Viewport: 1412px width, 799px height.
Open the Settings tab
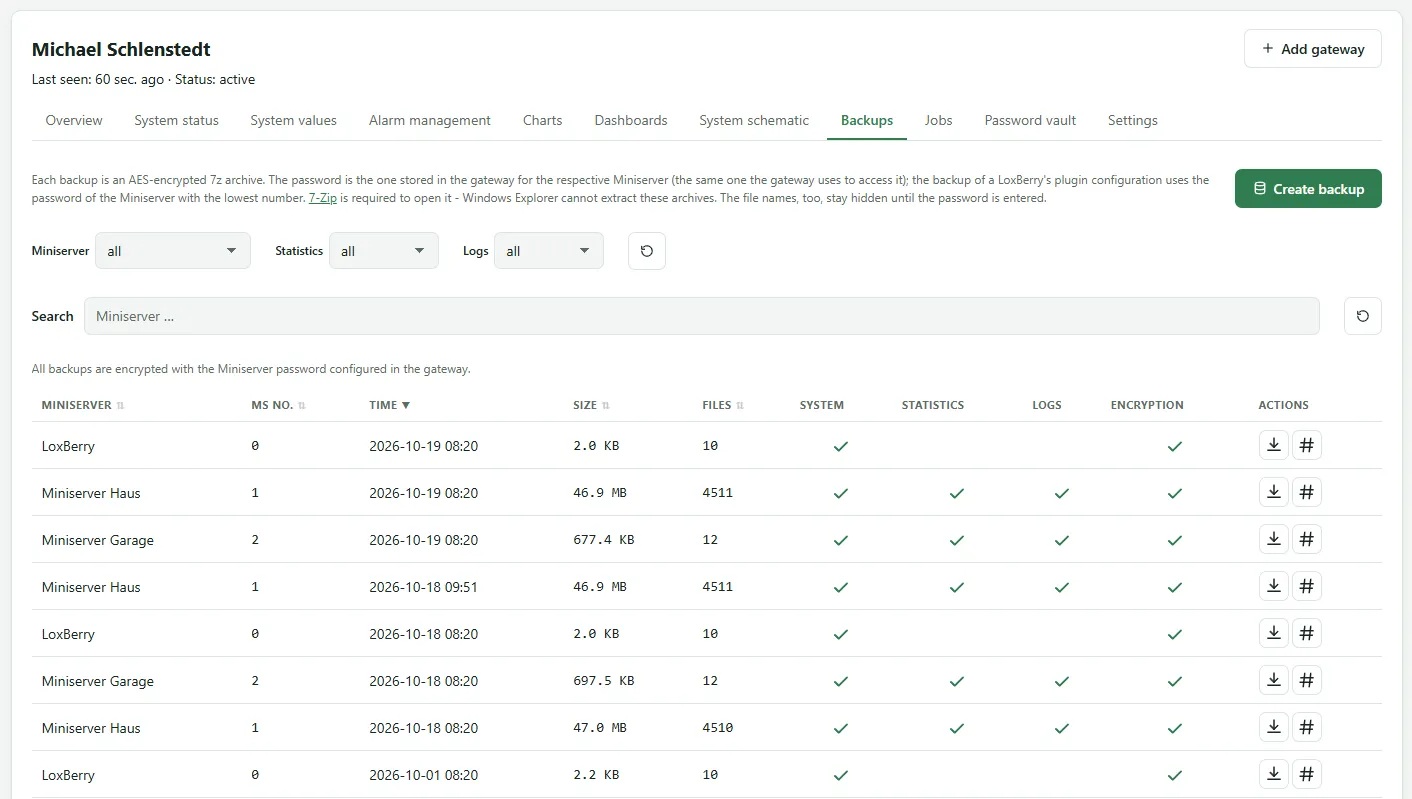[x=1133, y=120]
